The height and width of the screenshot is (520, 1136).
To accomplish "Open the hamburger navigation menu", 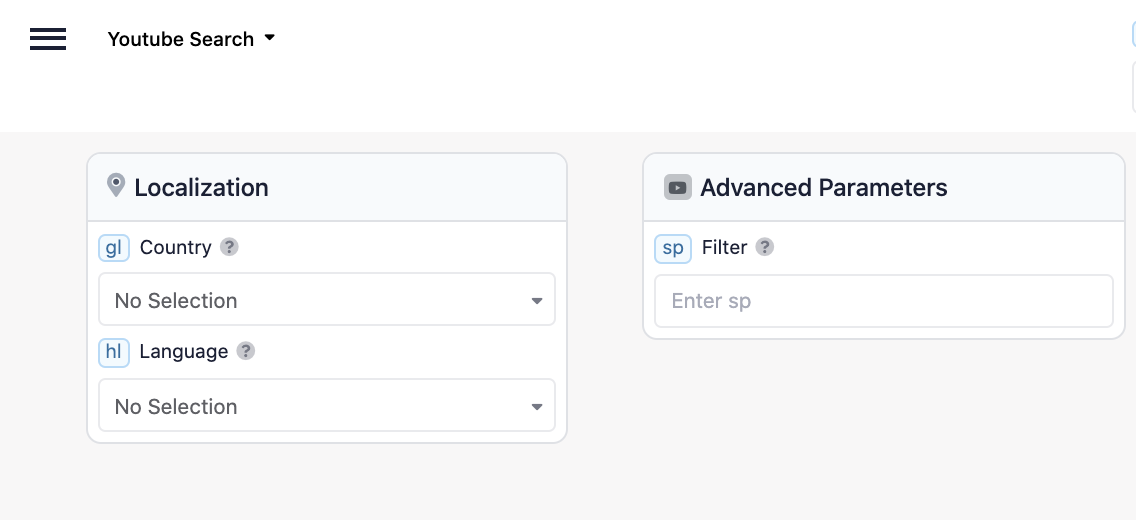I will 48,38.
